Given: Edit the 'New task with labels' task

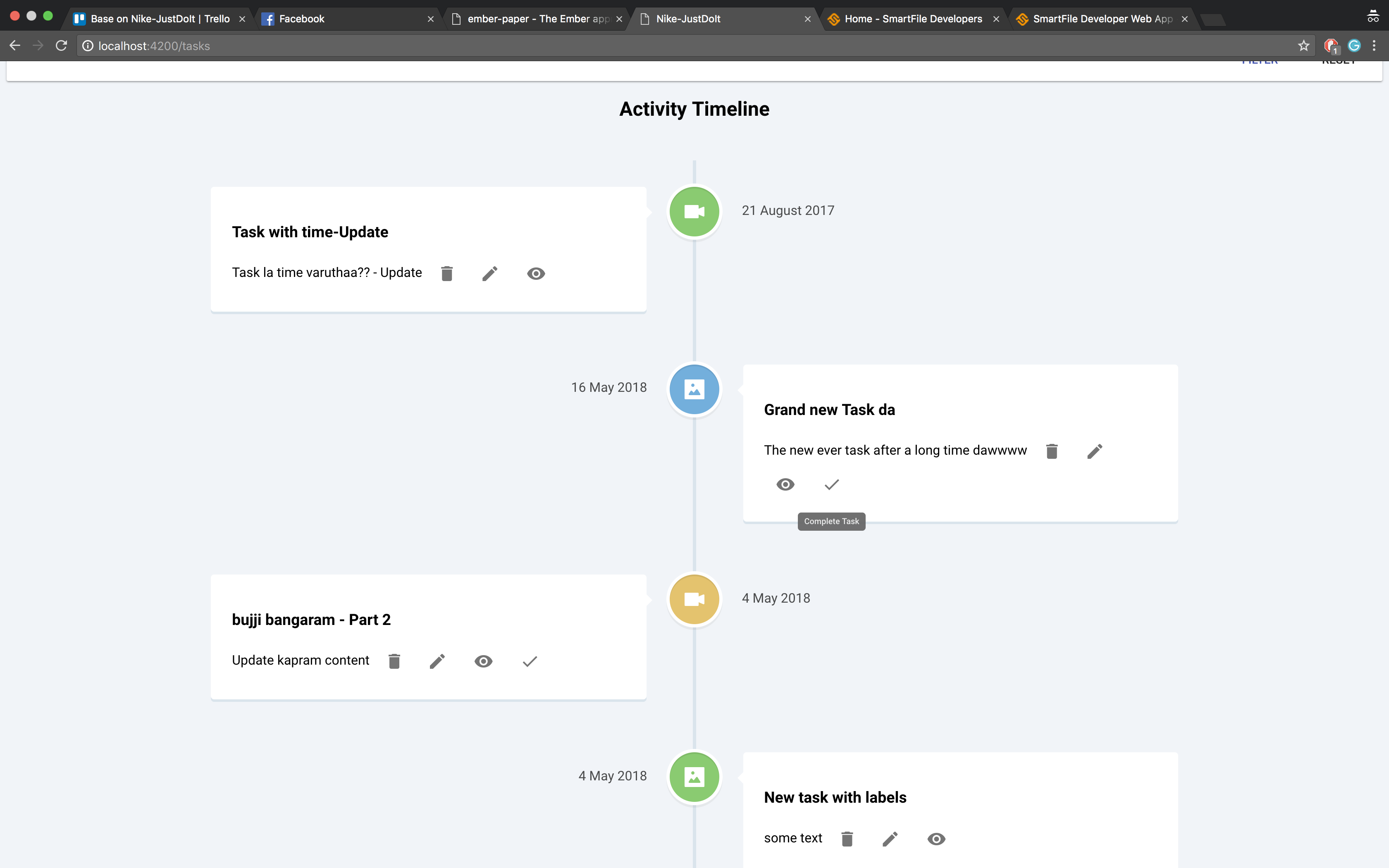Looking at the screenshot, I should (890, 839).
